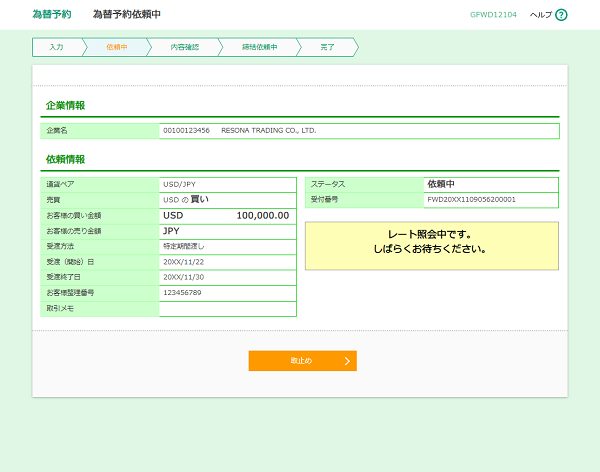This screenshot has width=600, height=472.
Task: Click the start date 20XX/11/22
Action: (x=184, y=262)
